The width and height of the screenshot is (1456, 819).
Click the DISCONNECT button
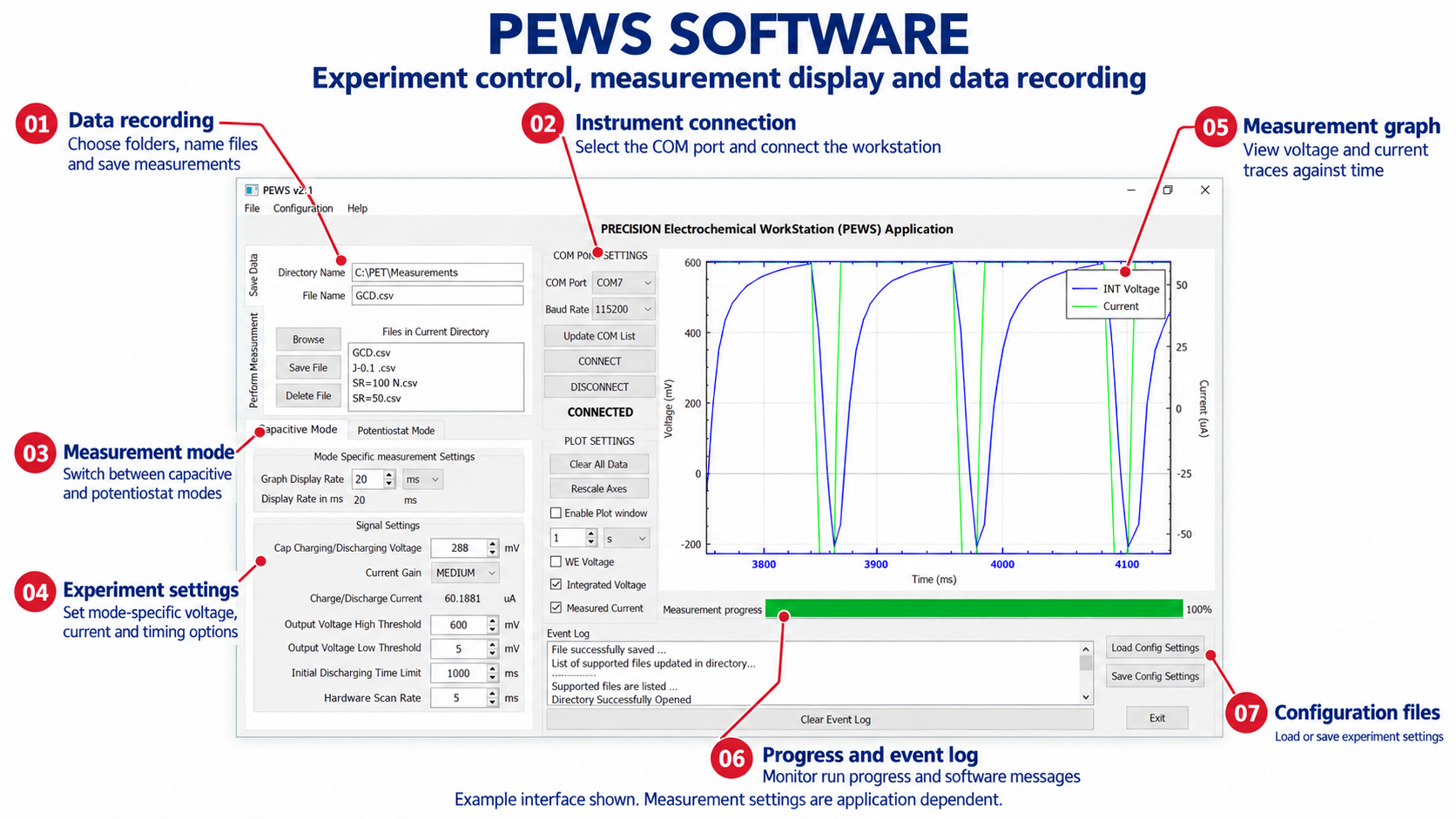[x=599, y=387]
